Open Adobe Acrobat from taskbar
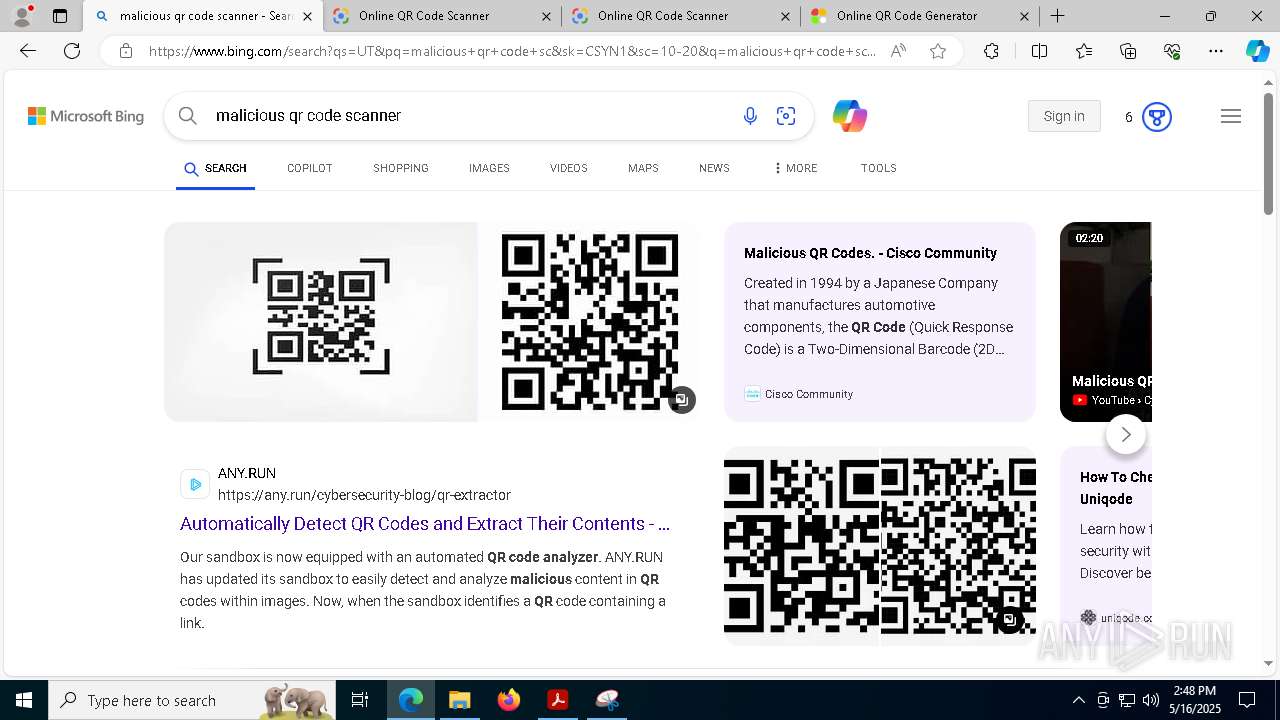 click(x=558, y=700)
